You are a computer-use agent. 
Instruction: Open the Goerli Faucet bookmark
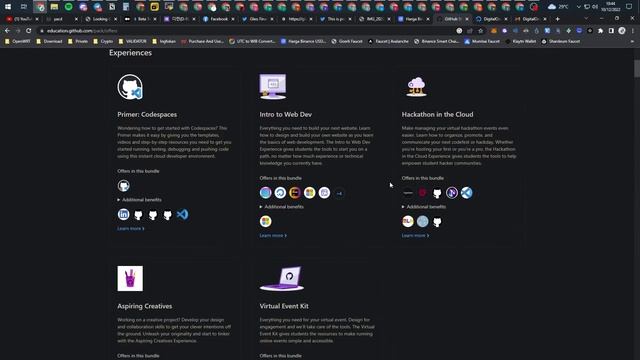point(347,41)
